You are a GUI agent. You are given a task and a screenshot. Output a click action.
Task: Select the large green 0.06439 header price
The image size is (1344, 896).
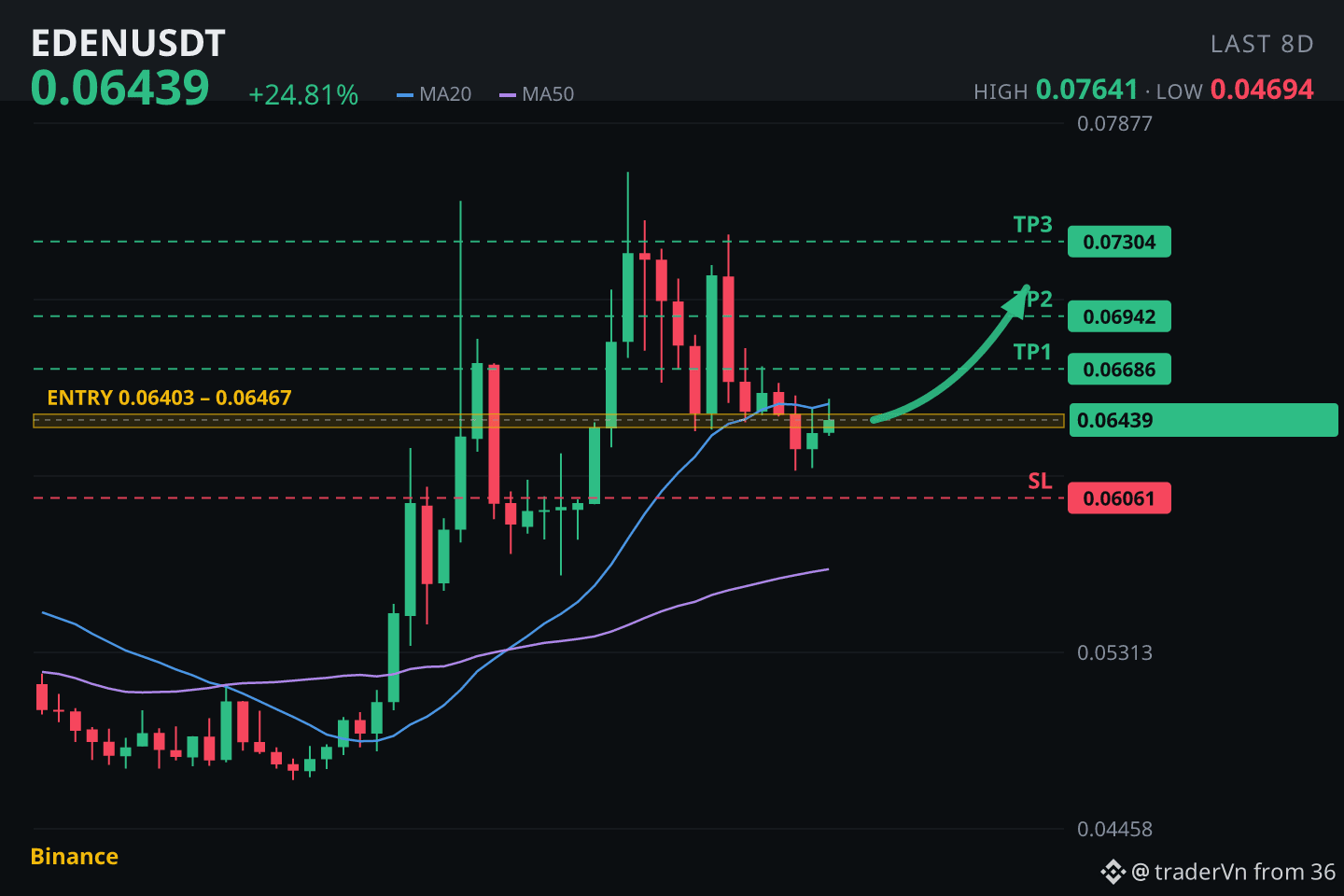click(x=120, y=89)
